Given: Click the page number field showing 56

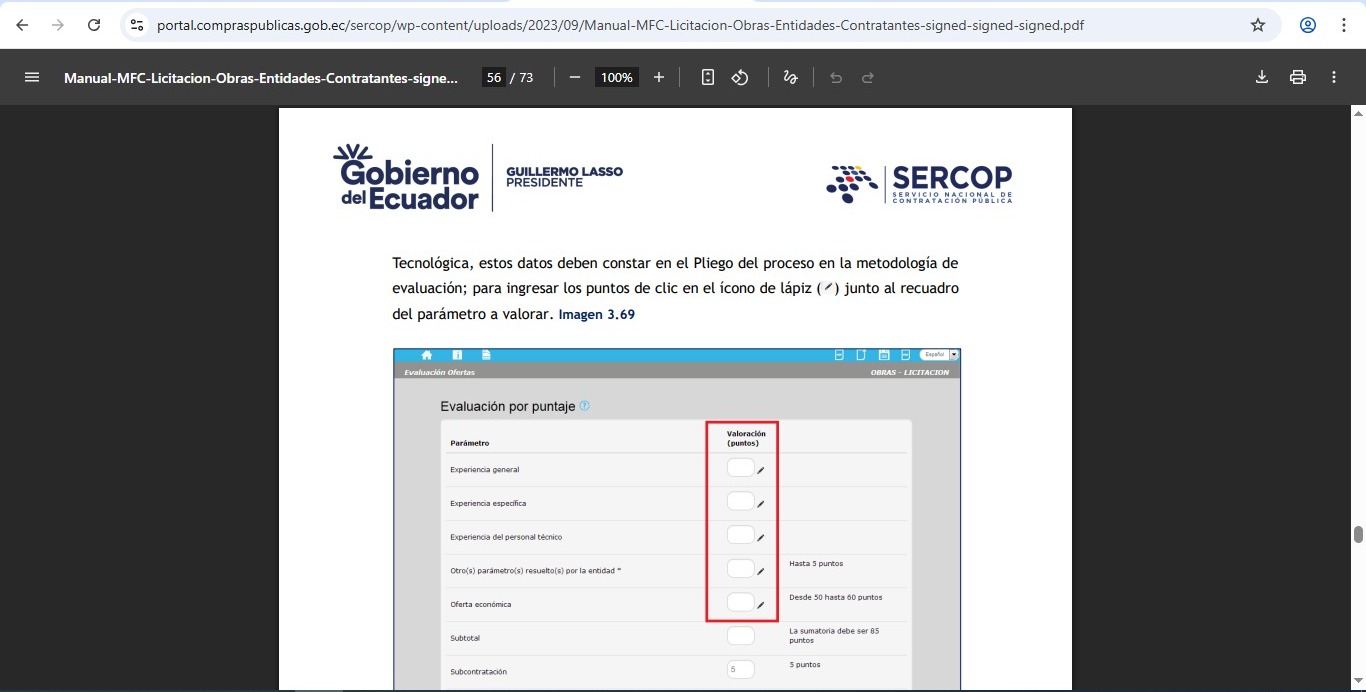Looking at the screenshot, I should (493, 77).
